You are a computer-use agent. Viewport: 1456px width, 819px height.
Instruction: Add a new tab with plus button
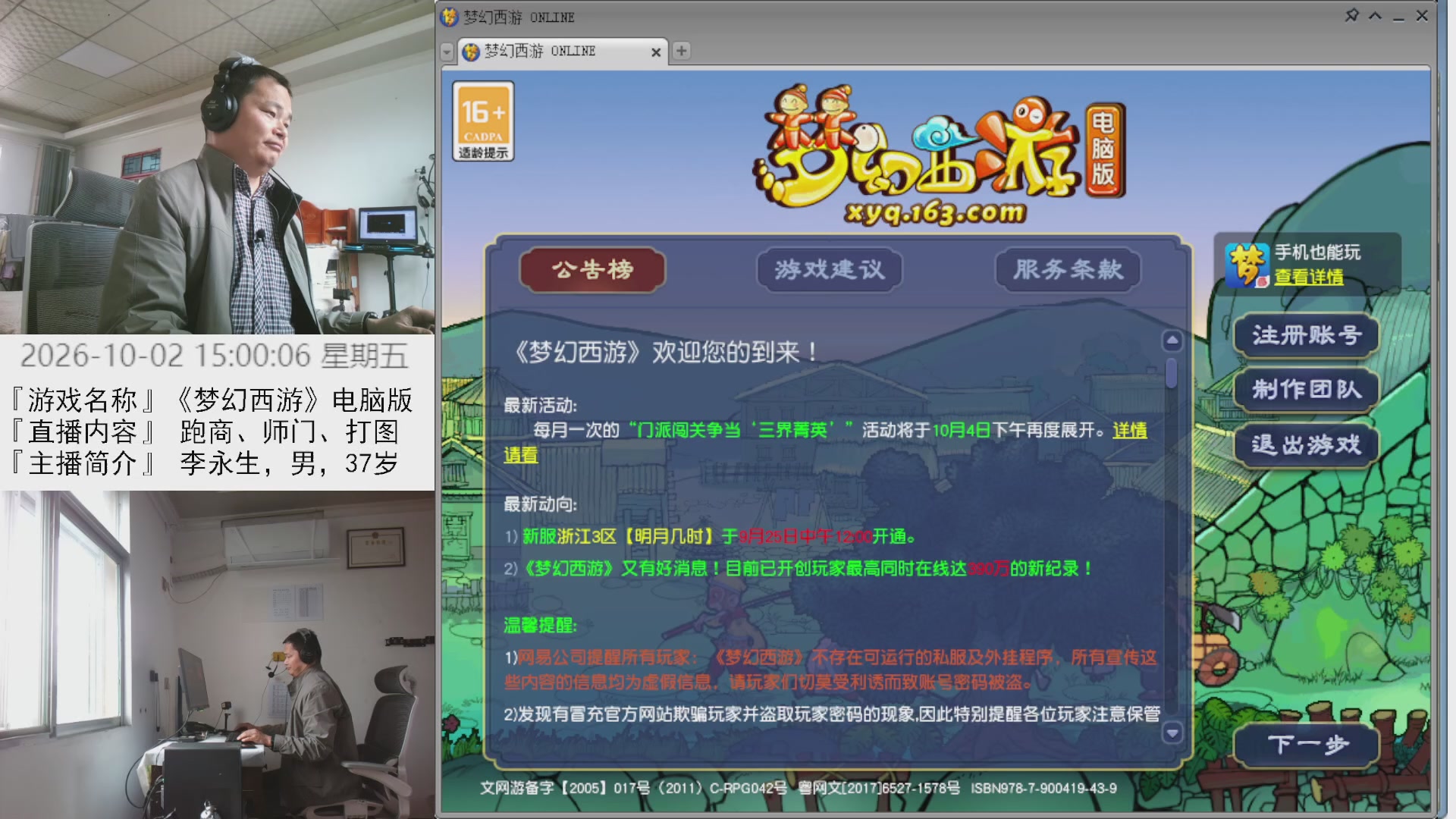click(x=681, y=51)
